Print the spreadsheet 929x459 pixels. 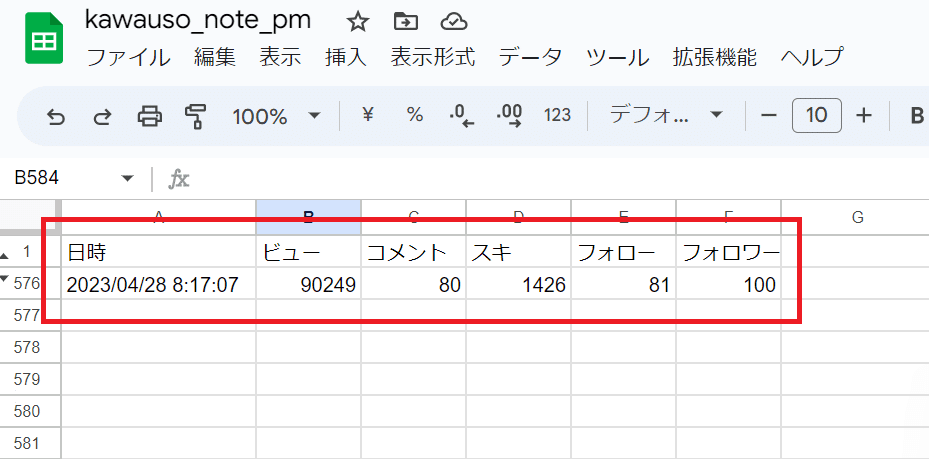tap(149, 116)
